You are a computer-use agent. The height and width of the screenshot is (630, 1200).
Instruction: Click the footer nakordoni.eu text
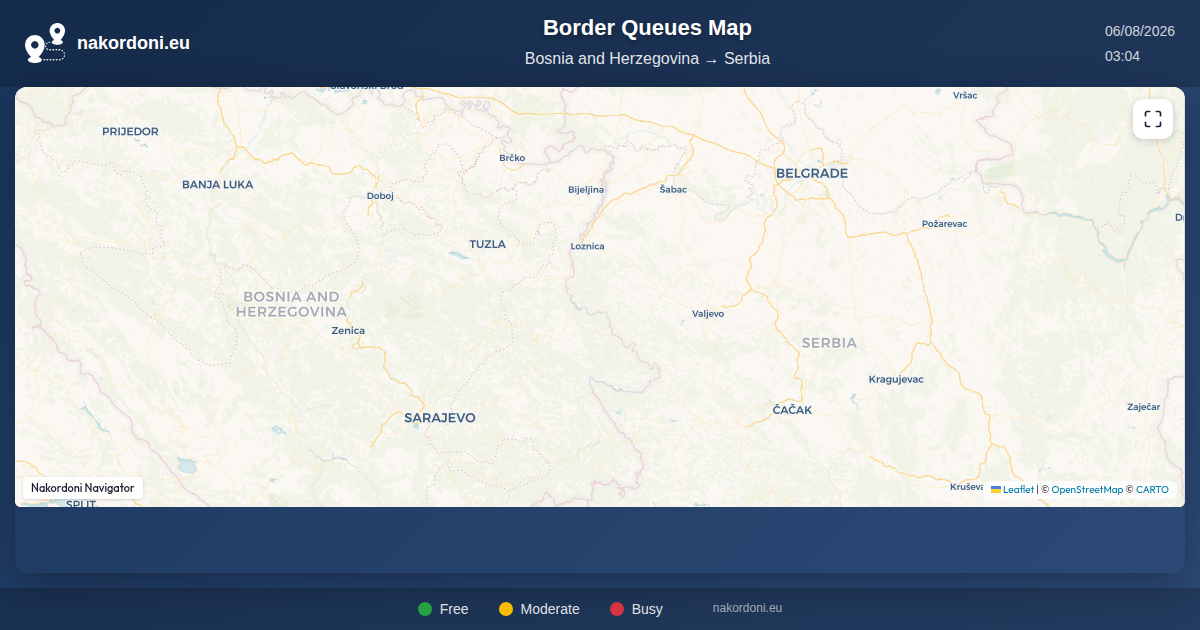[x=747, y=607]
